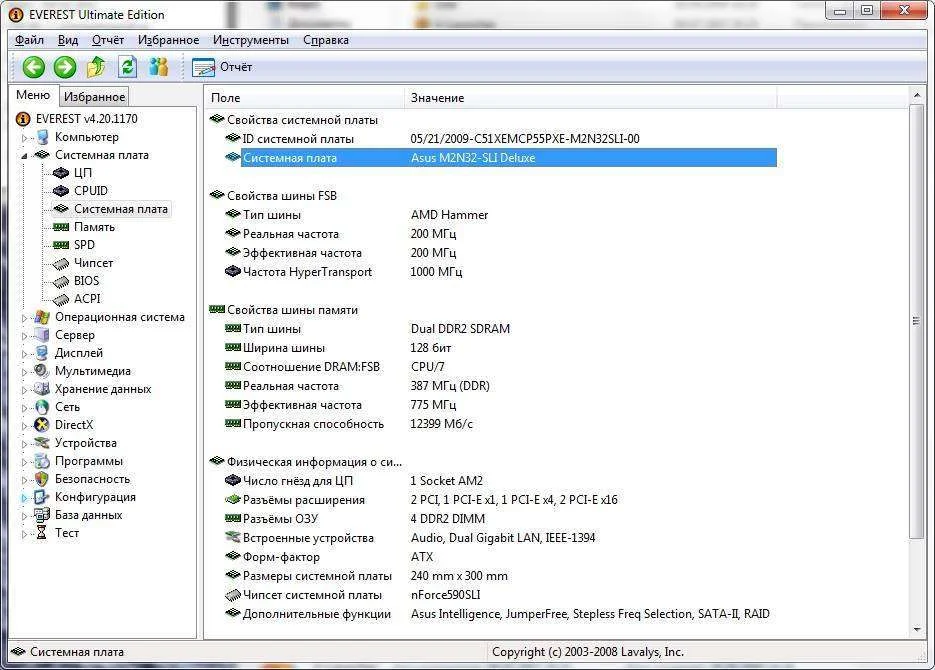Select the Чипсет icon in the tree
This screenshot has height=670, width=935.
[x=61, y=263]
